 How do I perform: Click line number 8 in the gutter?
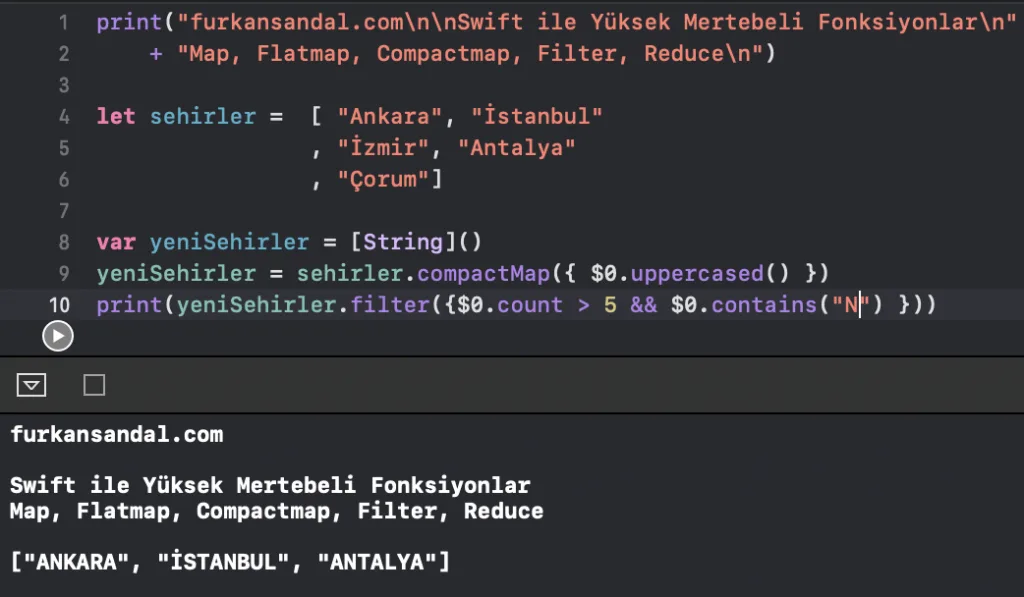coord(64,242)
